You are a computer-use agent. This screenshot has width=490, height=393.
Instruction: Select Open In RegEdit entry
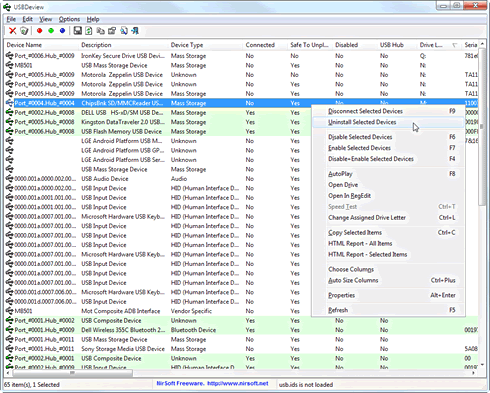pyautogui.click(x=389, y=196)
